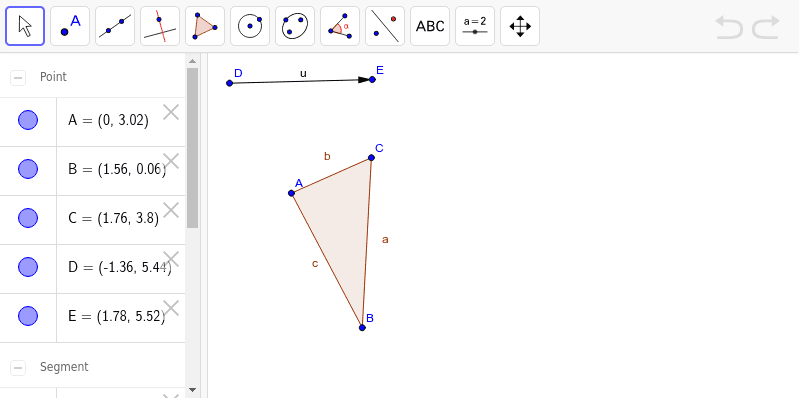Click the algebra panel scroll up arrow
800x400 pixels.
click(x=192, y=61)
